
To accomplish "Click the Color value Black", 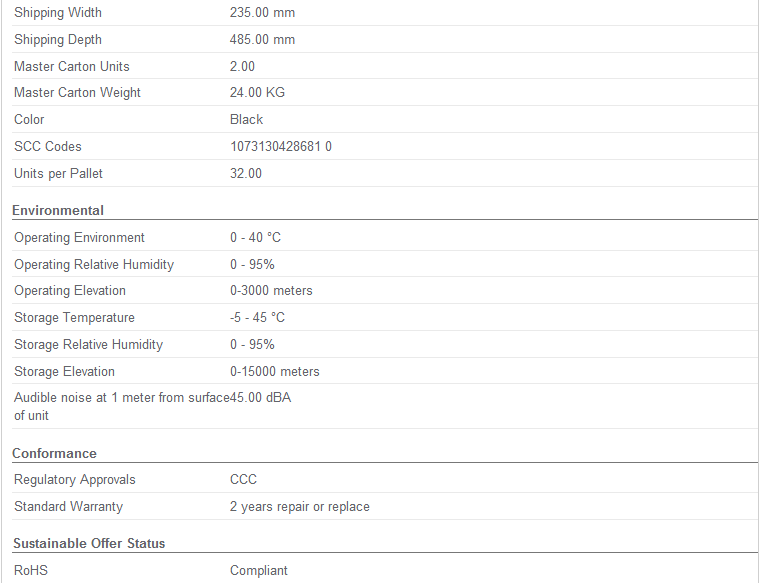I will (246, 119).
